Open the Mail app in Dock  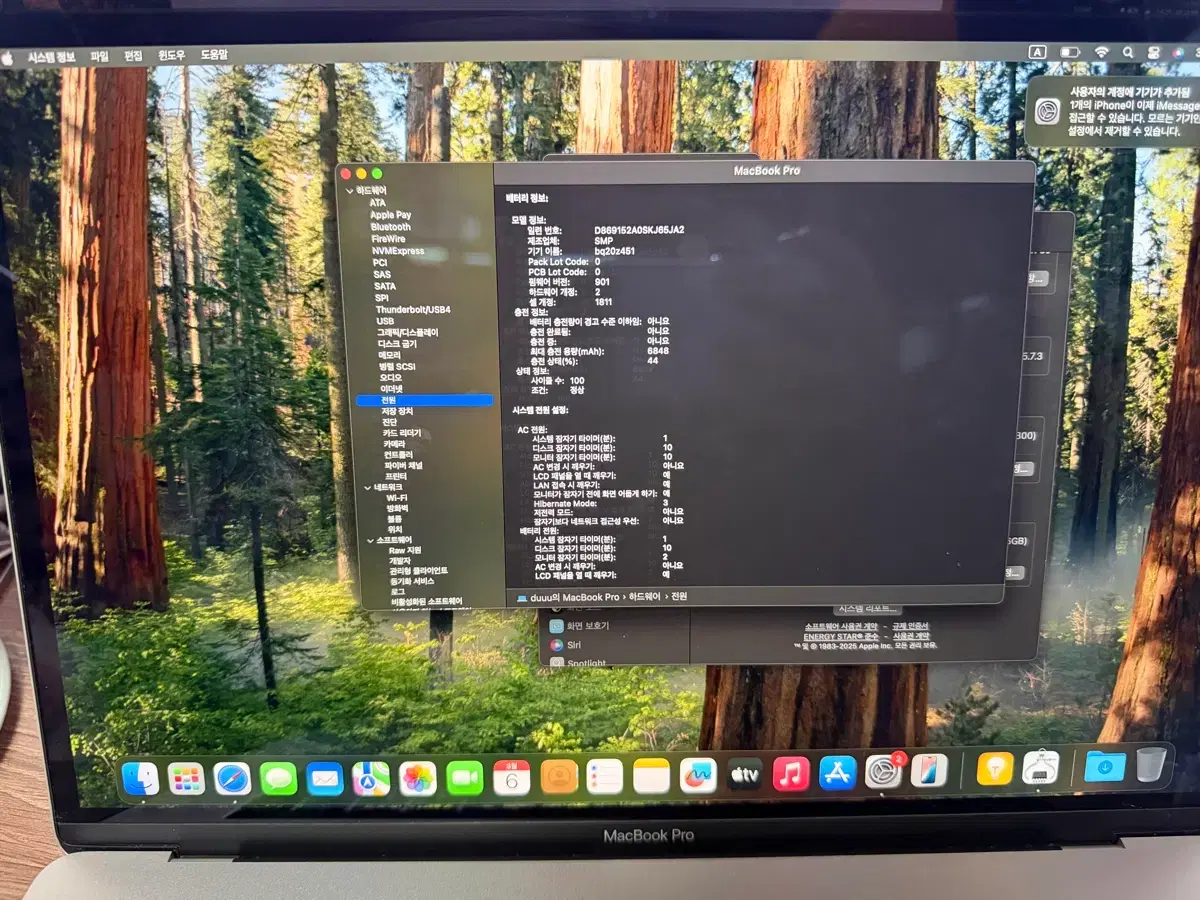point(325,777)
